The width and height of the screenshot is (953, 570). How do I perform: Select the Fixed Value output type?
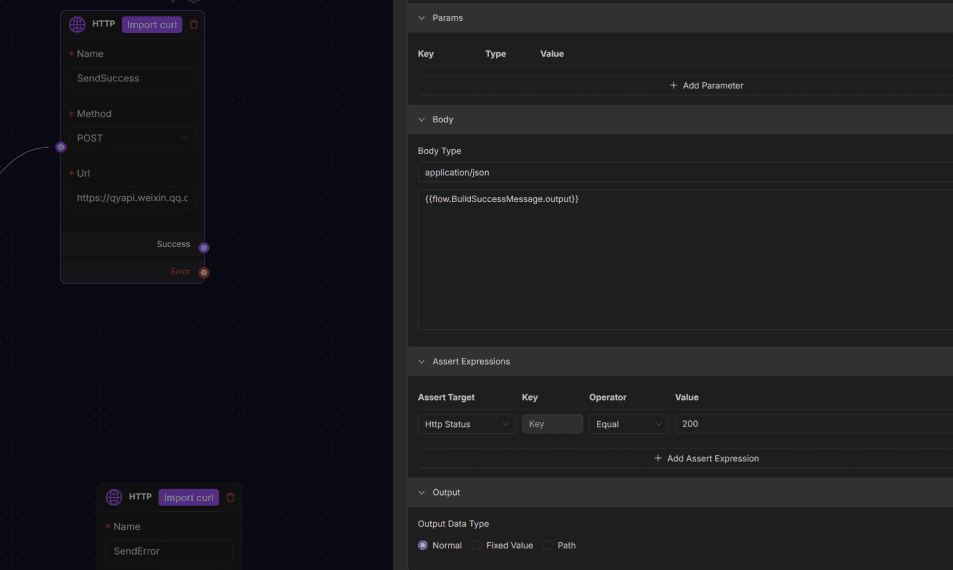[477, 545]
